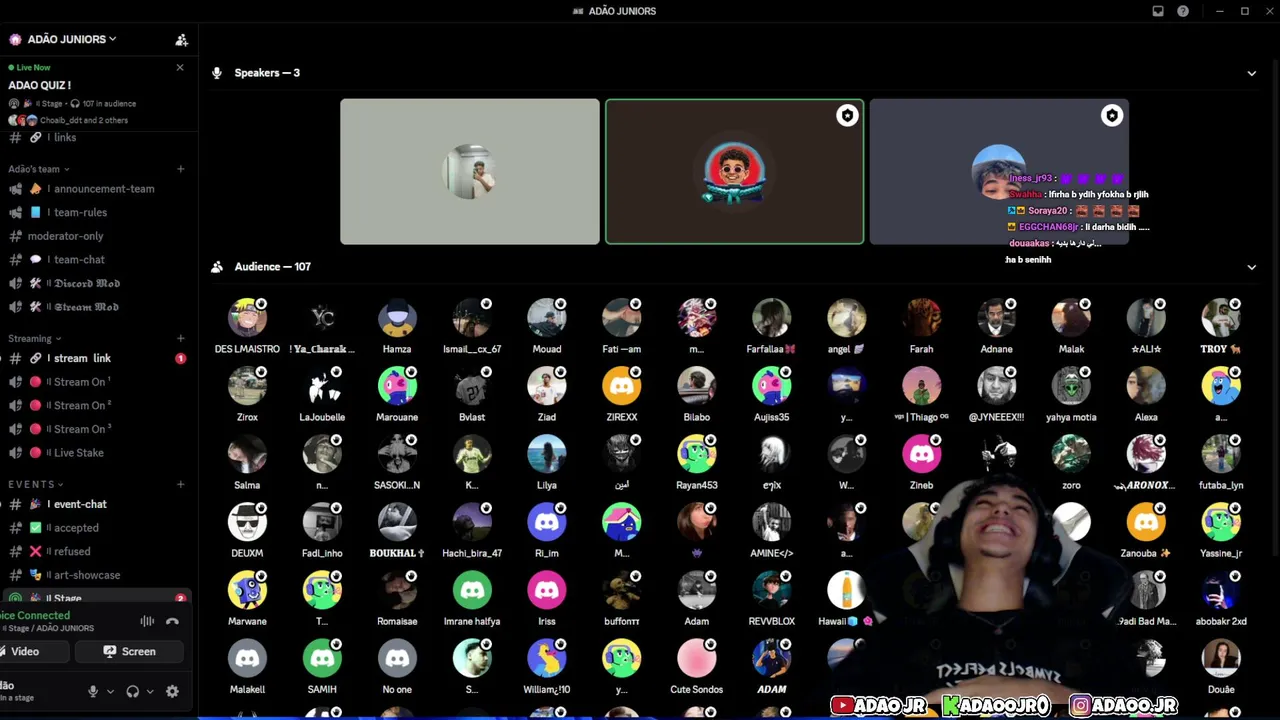Open the inbox icon in the title bar

1158,11
